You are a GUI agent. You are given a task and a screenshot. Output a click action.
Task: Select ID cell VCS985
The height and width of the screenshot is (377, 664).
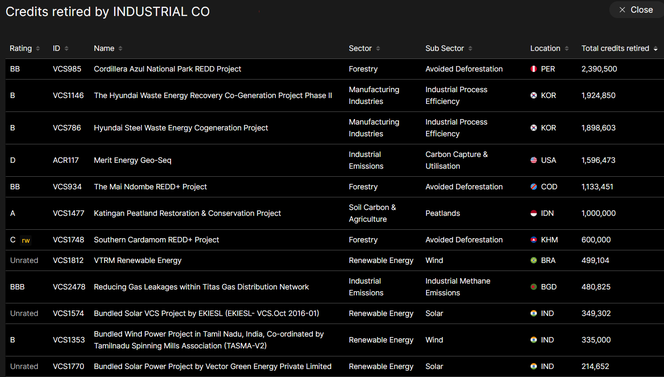tap(67, 69)
